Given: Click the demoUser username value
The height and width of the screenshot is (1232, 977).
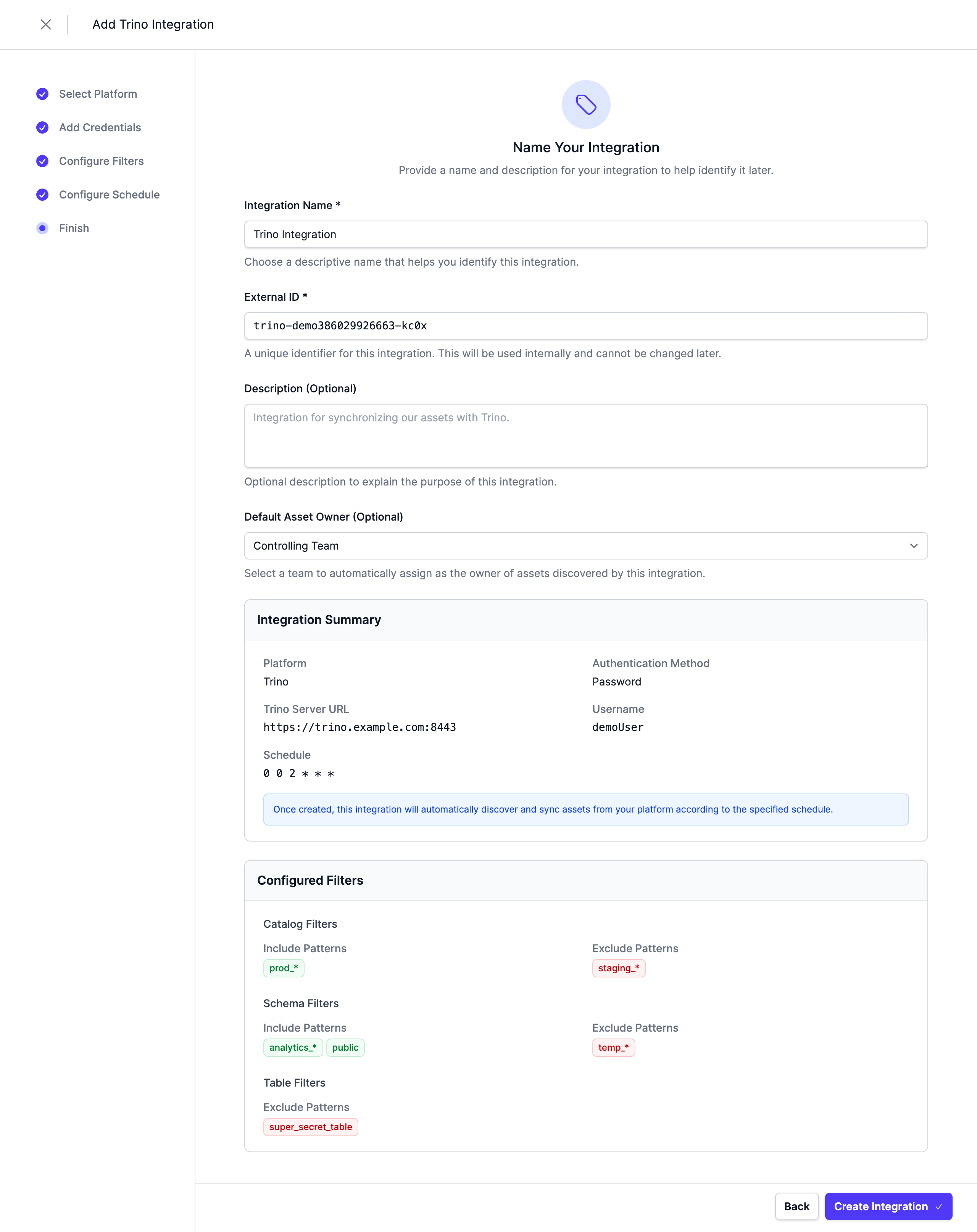Looking at the screenshot, I should click(x=617, y=727).
